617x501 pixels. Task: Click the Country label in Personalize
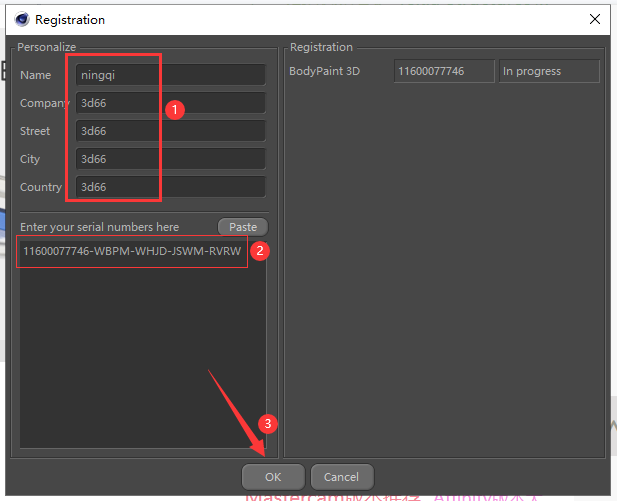tap(41, 187)
